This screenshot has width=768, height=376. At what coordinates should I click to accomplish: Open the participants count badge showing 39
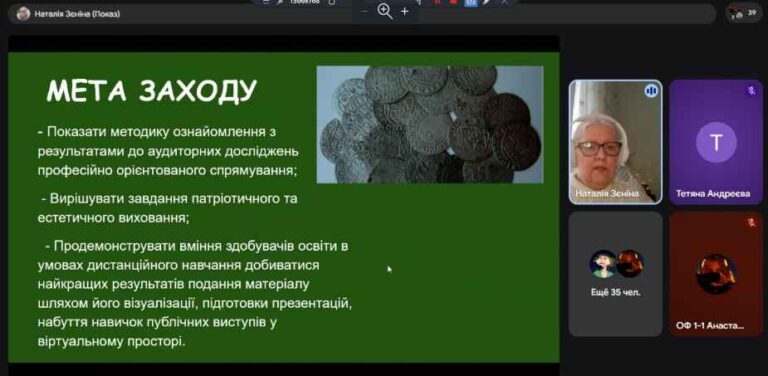coord(744,13)
